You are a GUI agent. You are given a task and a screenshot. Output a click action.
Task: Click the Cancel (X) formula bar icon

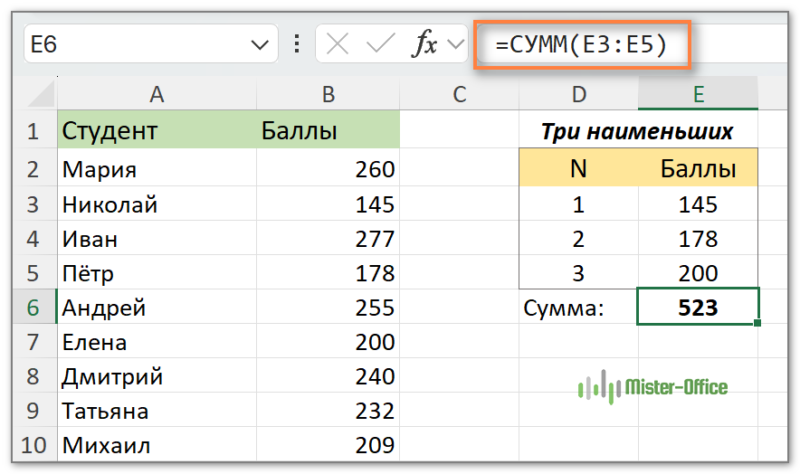[338, 44]
